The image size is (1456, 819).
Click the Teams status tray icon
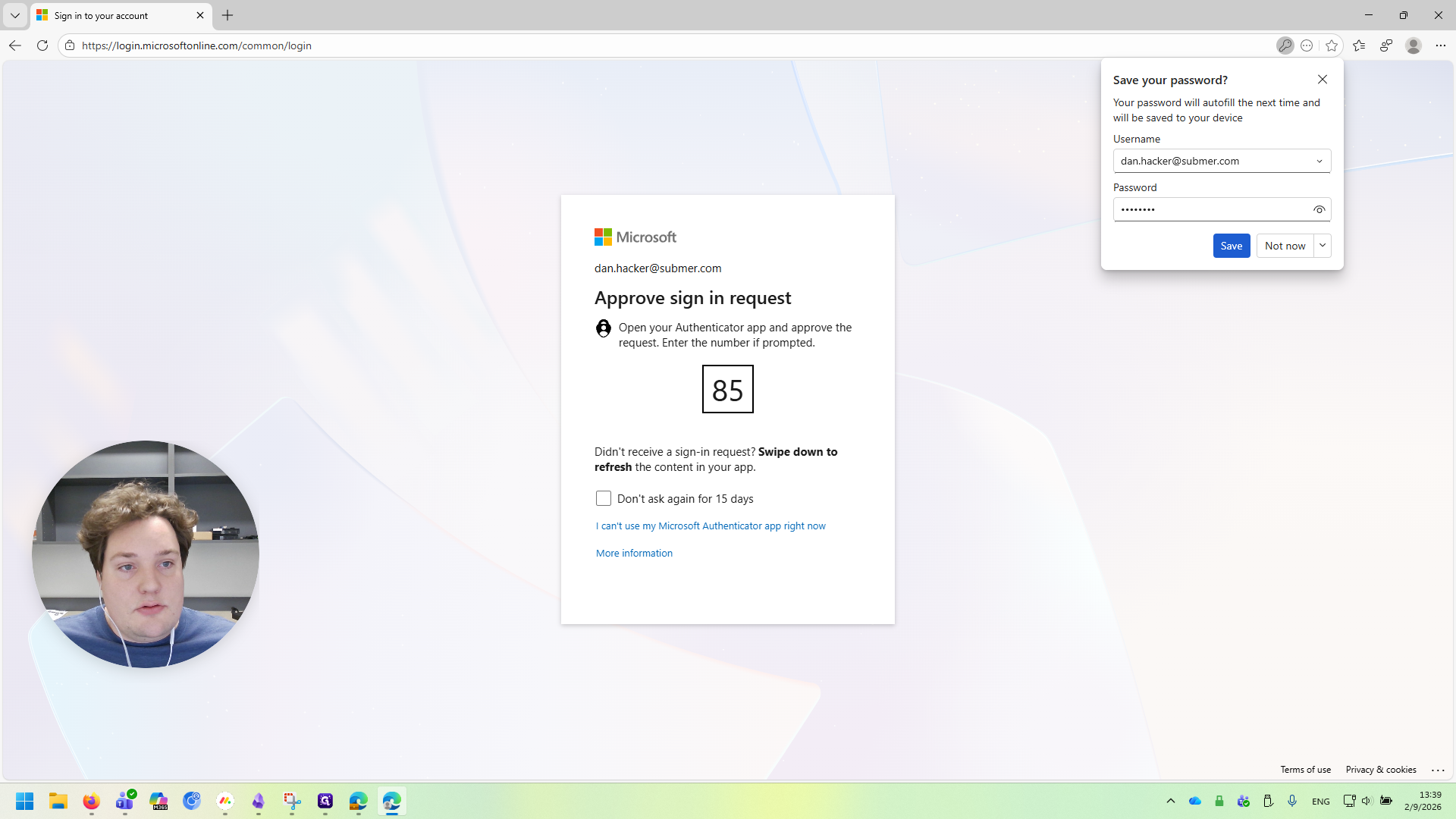click(x=1244, y=801)
